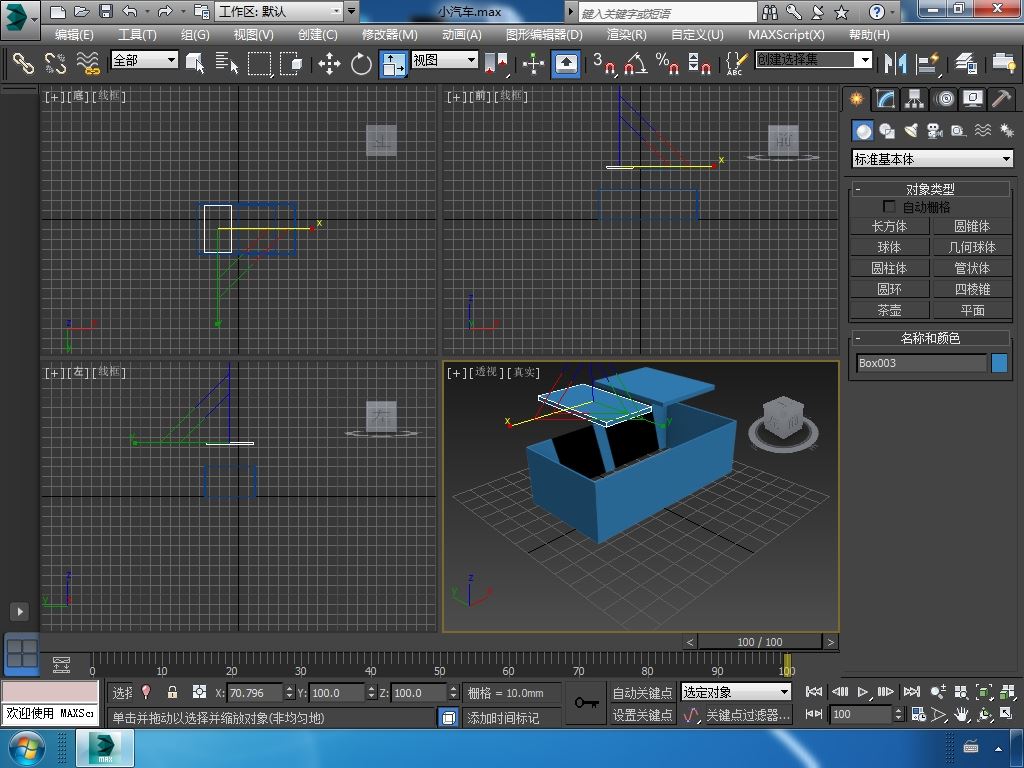Click the 3ds Max taskbar button
The height and width of the screenshot is (768, 1024).
[105, 748]
